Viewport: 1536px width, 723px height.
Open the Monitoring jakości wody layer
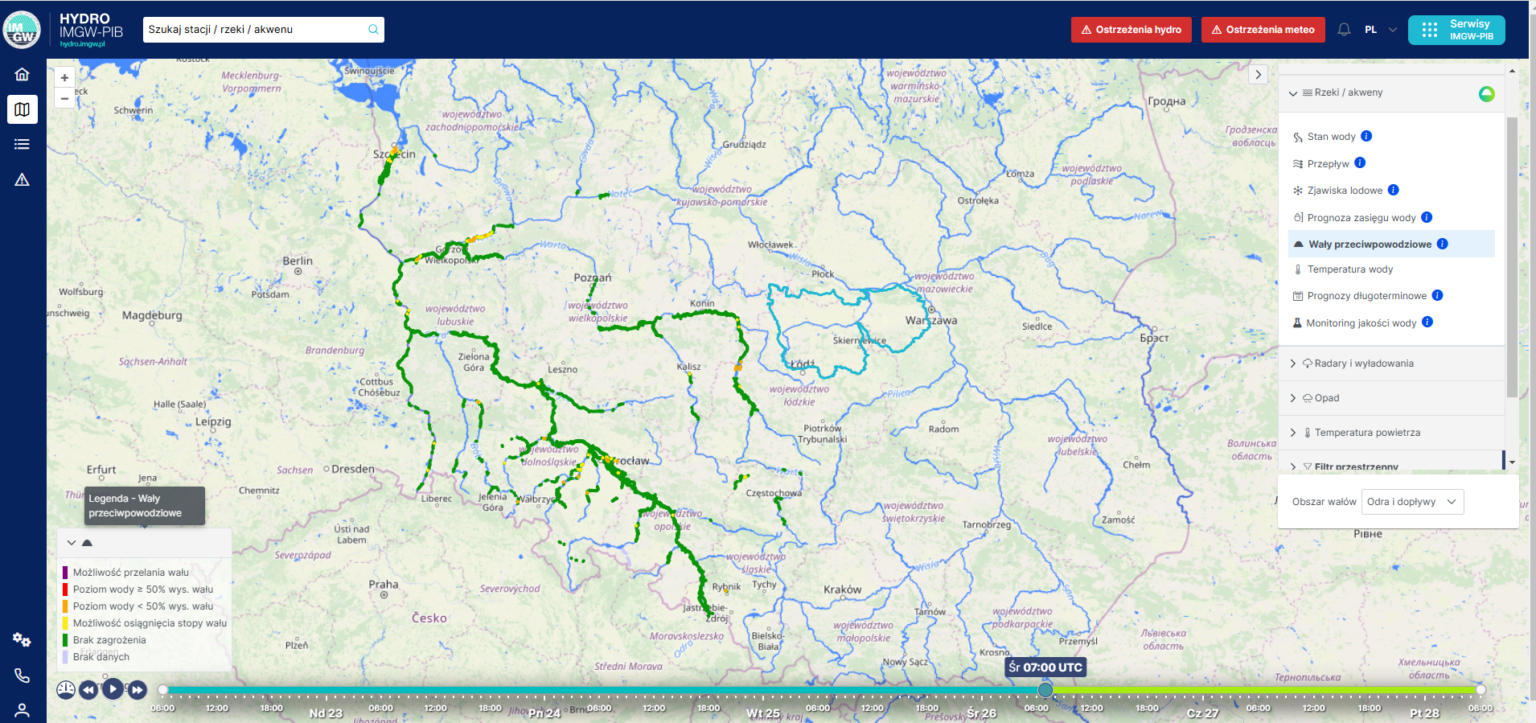(x=1360, y=322)
